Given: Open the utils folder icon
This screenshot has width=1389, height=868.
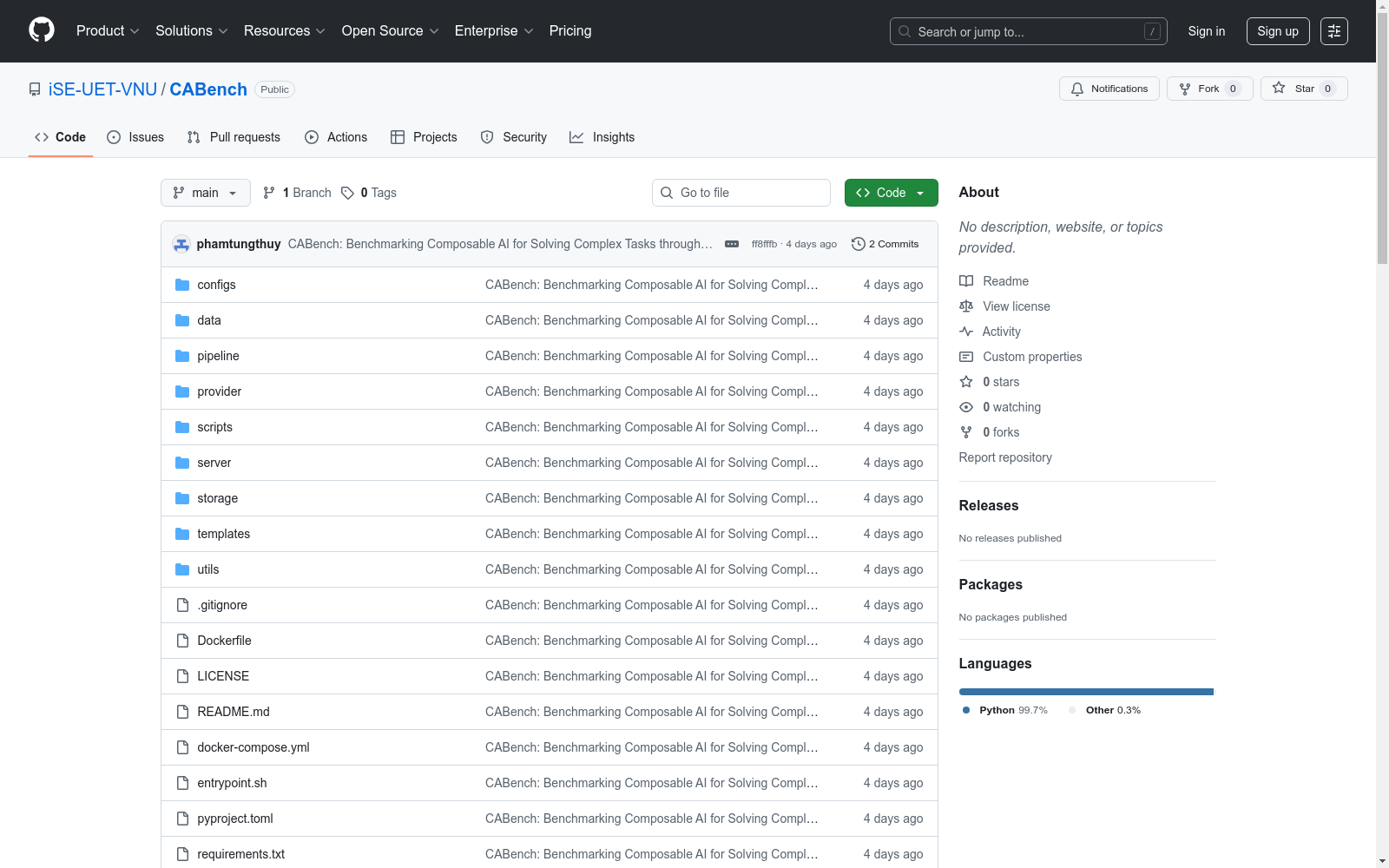Looking at the screenshot, I should tap(182, 569).
